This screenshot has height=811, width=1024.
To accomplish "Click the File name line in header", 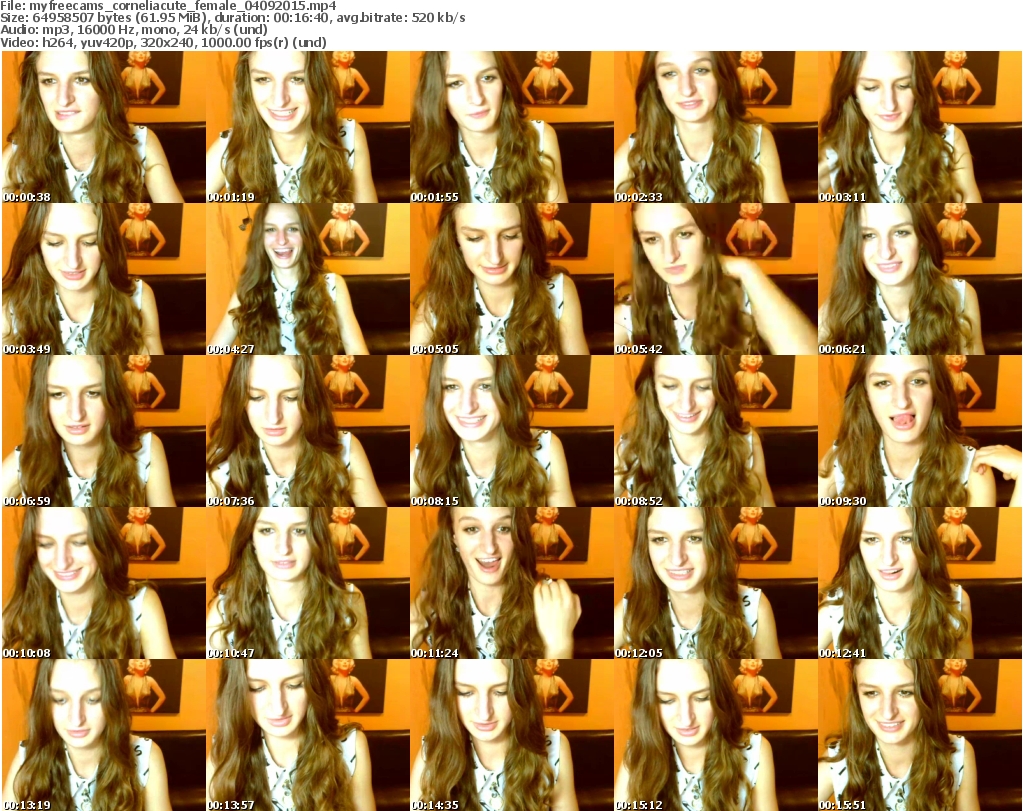I will point(168,6).
